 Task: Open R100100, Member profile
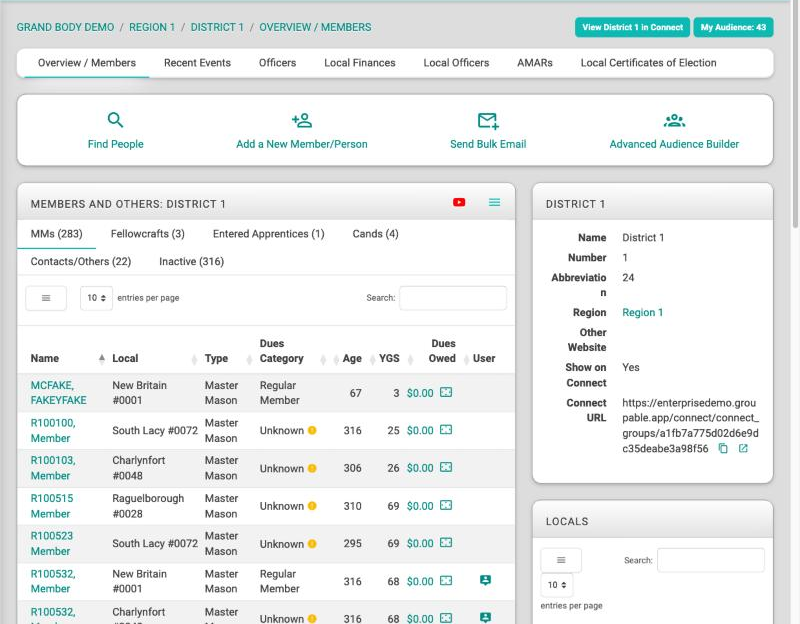tap(53, 430)
